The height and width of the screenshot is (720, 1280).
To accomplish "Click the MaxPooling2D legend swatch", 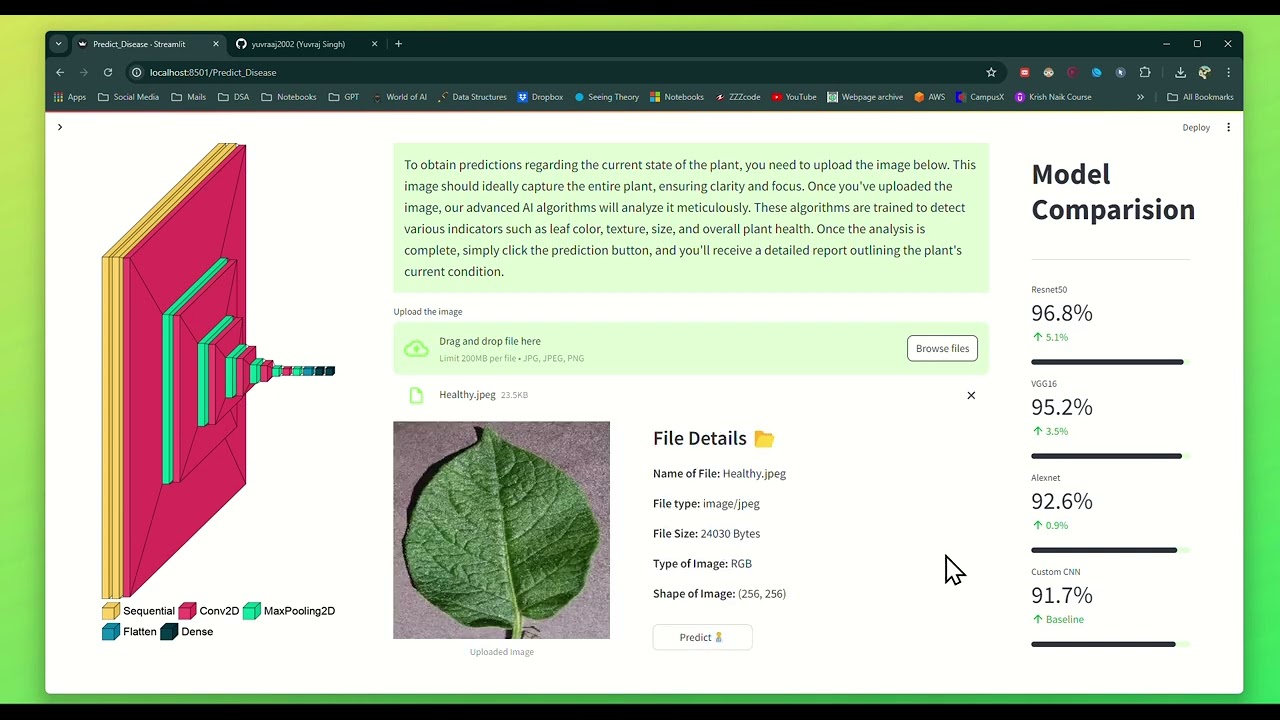I will click(252, 610).
